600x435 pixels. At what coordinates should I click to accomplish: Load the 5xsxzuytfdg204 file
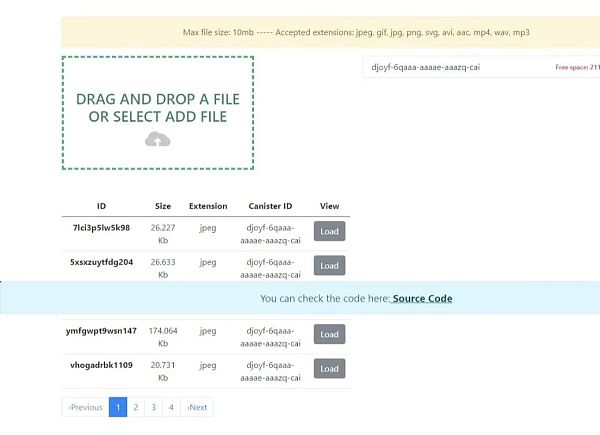click(x=329, y=266)
